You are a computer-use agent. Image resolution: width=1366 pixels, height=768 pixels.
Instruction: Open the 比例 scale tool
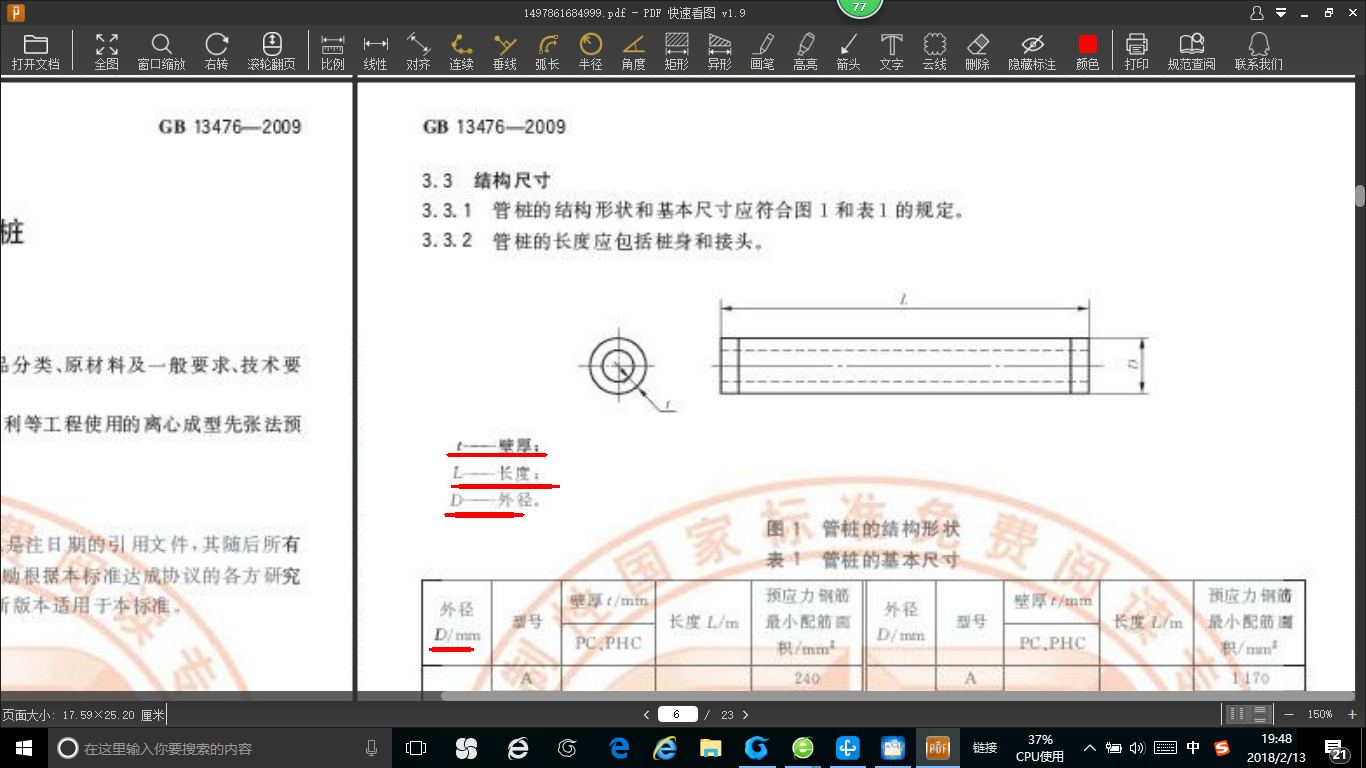(333, 52)
